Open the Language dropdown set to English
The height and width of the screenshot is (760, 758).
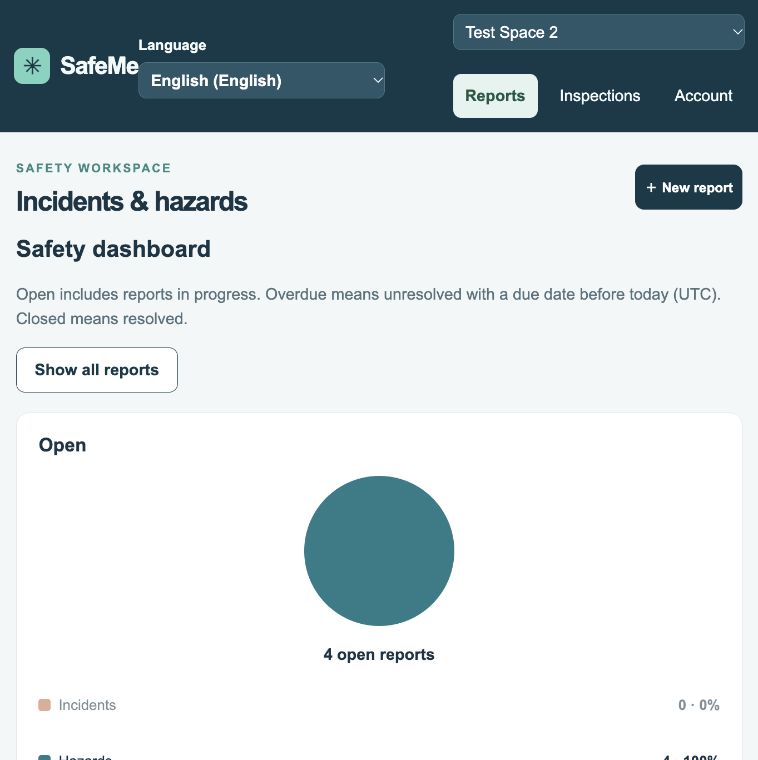point(262,80)
